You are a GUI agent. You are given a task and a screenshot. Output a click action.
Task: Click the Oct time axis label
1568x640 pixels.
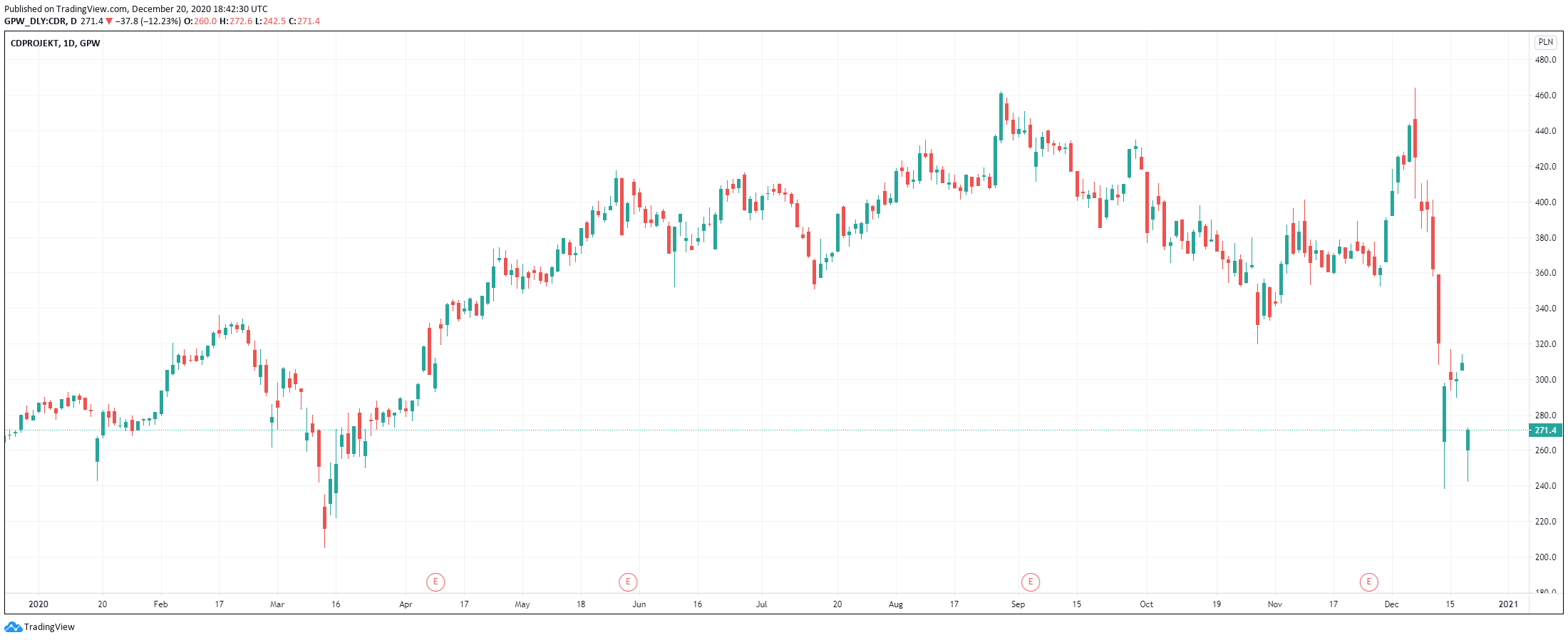[x=1147, y=604]
